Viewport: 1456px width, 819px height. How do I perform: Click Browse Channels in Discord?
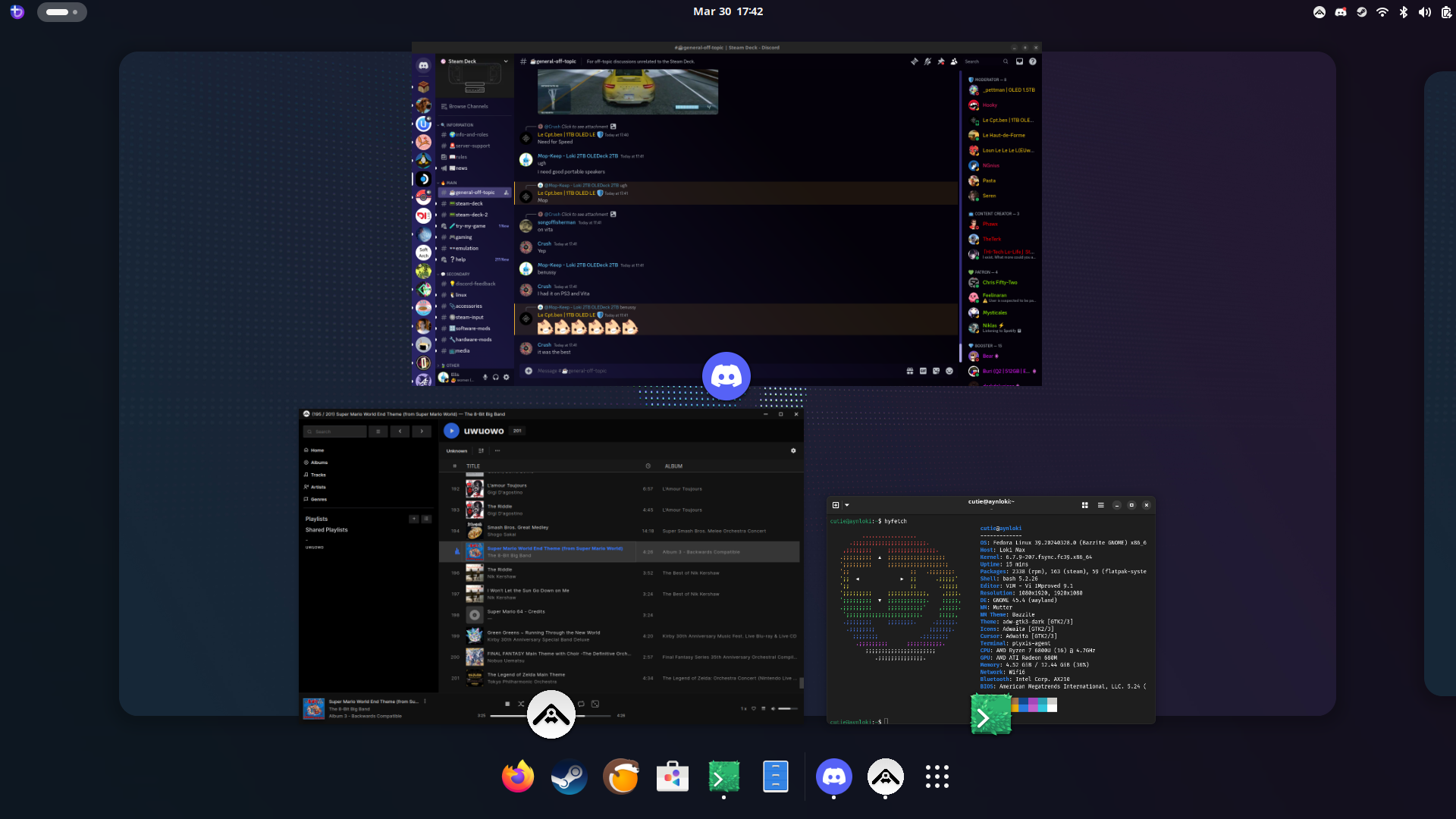(468, 106)
